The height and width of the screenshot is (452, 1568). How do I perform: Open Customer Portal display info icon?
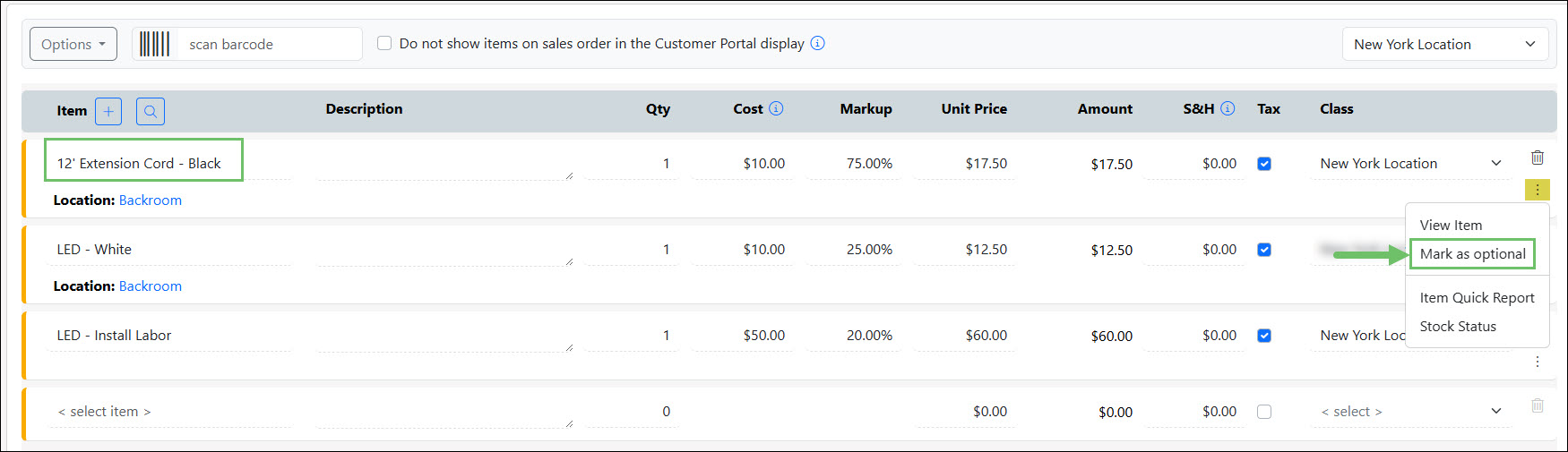[818, 43]
